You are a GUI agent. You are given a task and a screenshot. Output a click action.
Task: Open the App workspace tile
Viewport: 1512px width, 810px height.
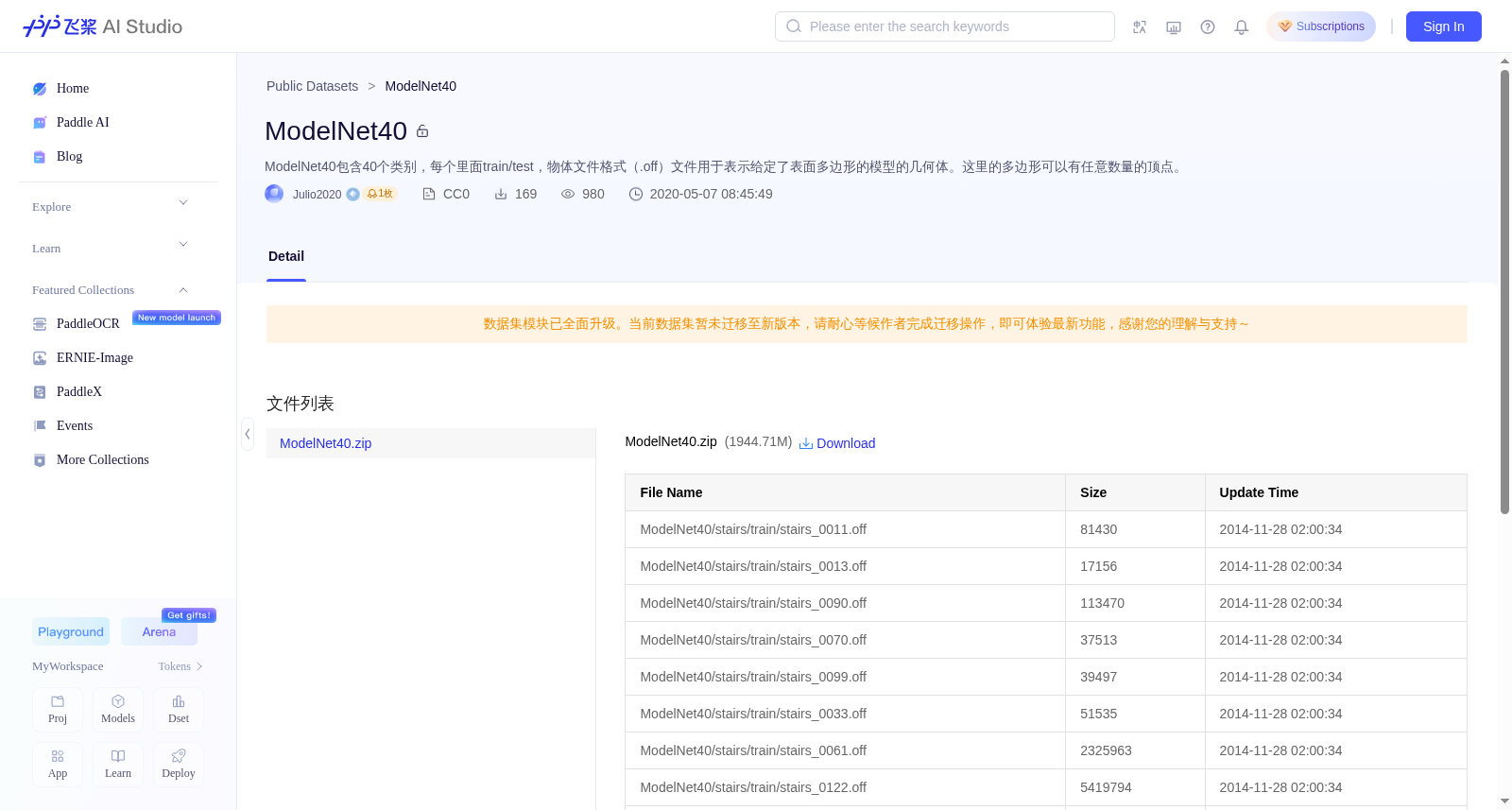coord(58,765)
